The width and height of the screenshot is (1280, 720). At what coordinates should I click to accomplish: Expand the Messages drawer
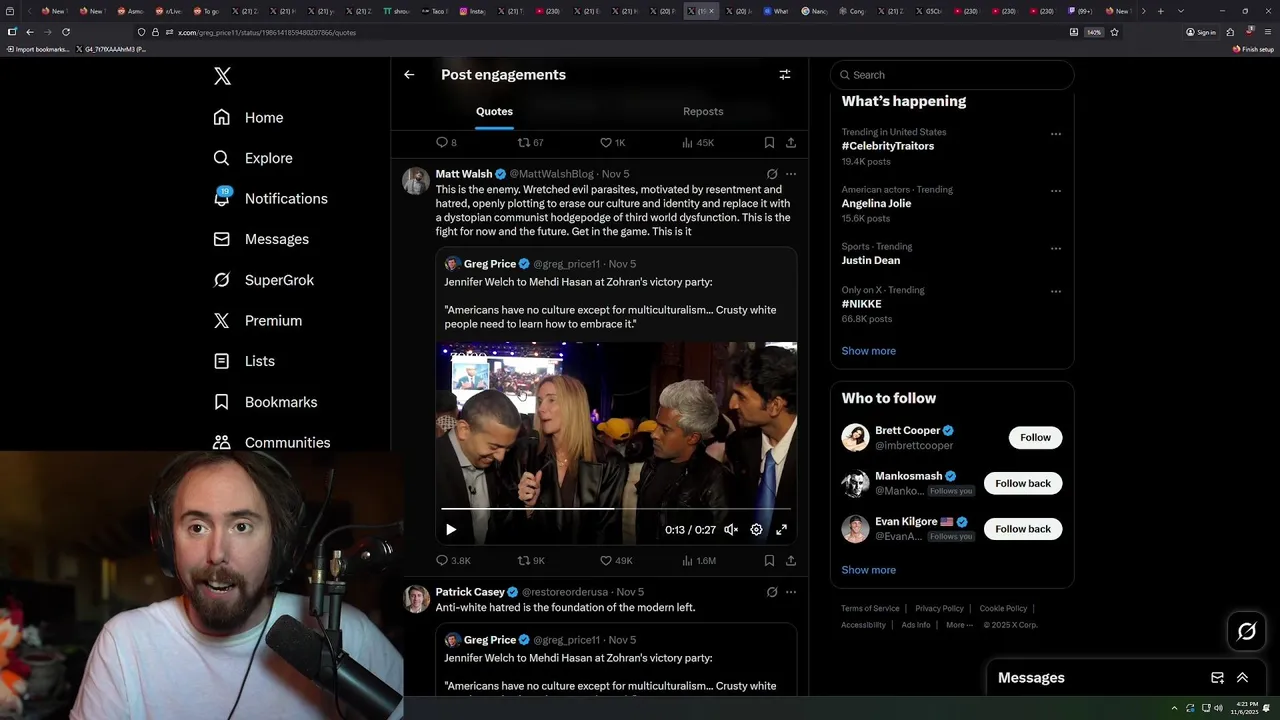click(x=1242, y=678)
